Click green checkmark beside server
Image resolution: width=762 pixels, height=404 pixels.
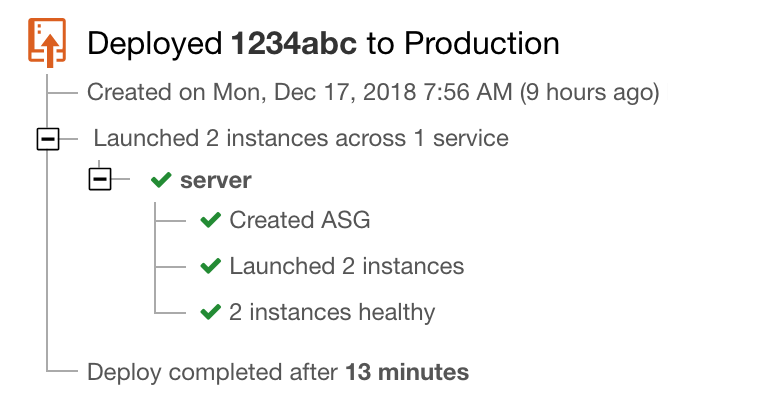click(161, 180)
